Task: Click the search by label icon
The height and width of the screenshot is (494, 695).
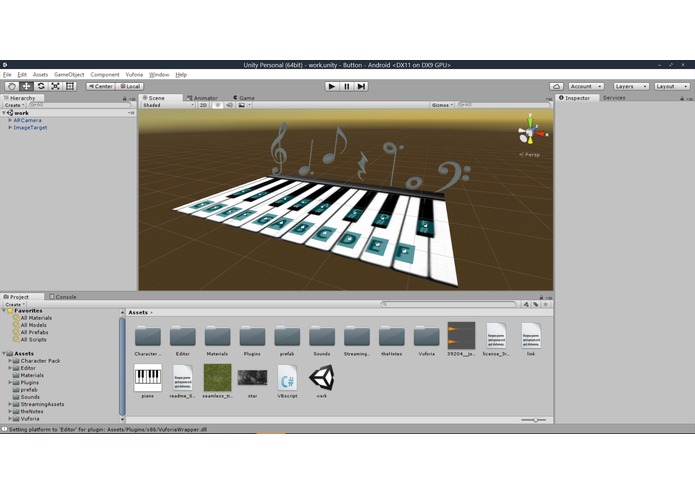Action: click(536, 304)
